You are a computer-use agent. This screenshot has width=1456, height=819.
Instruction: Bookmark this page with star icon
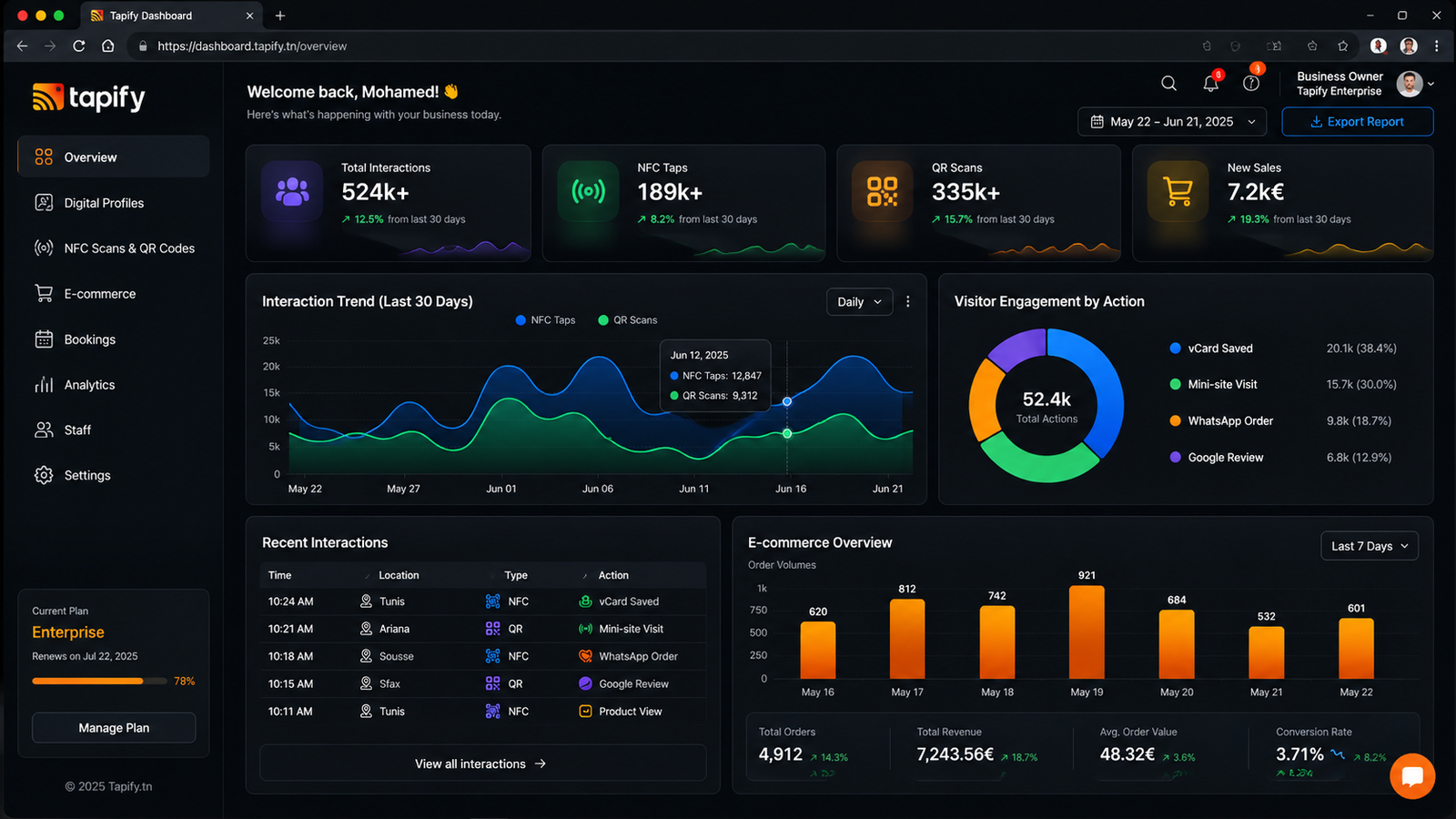(1342, 45)
